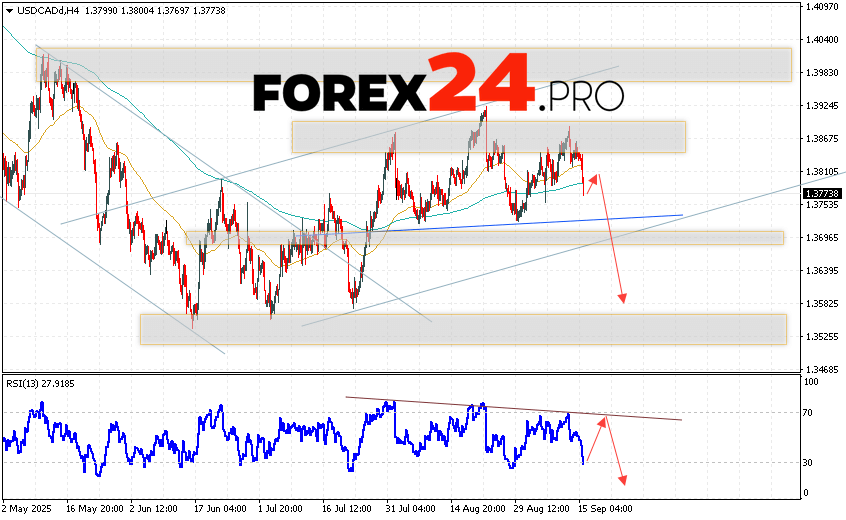
Task: Click the RSI 30 level label
Action: click(807, 462)
